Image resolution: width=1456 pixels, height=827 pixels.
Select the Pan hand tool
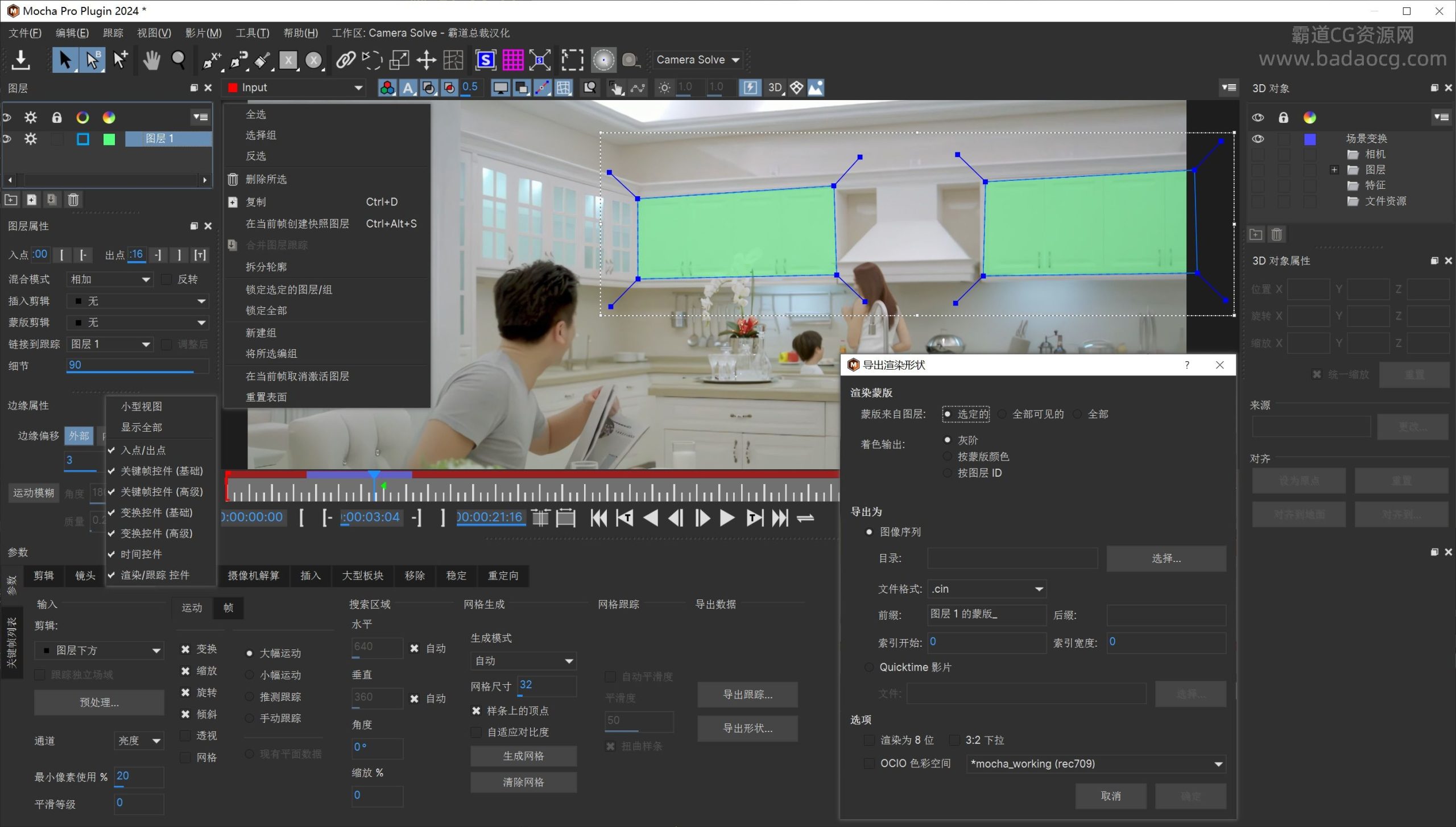(x=151, y=60)
